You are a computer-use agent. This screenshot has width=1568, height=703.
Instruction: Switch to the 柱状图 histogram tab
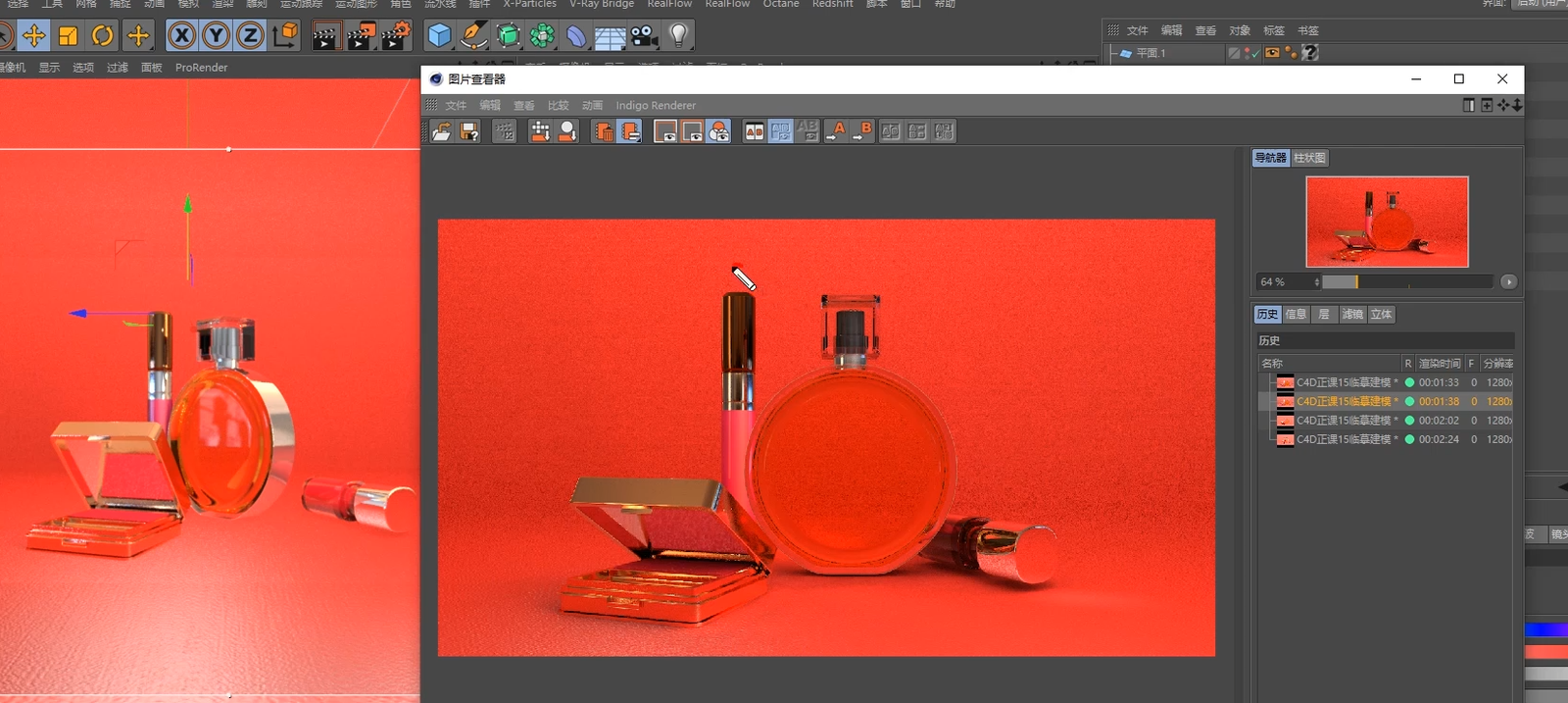[1309, 158]
